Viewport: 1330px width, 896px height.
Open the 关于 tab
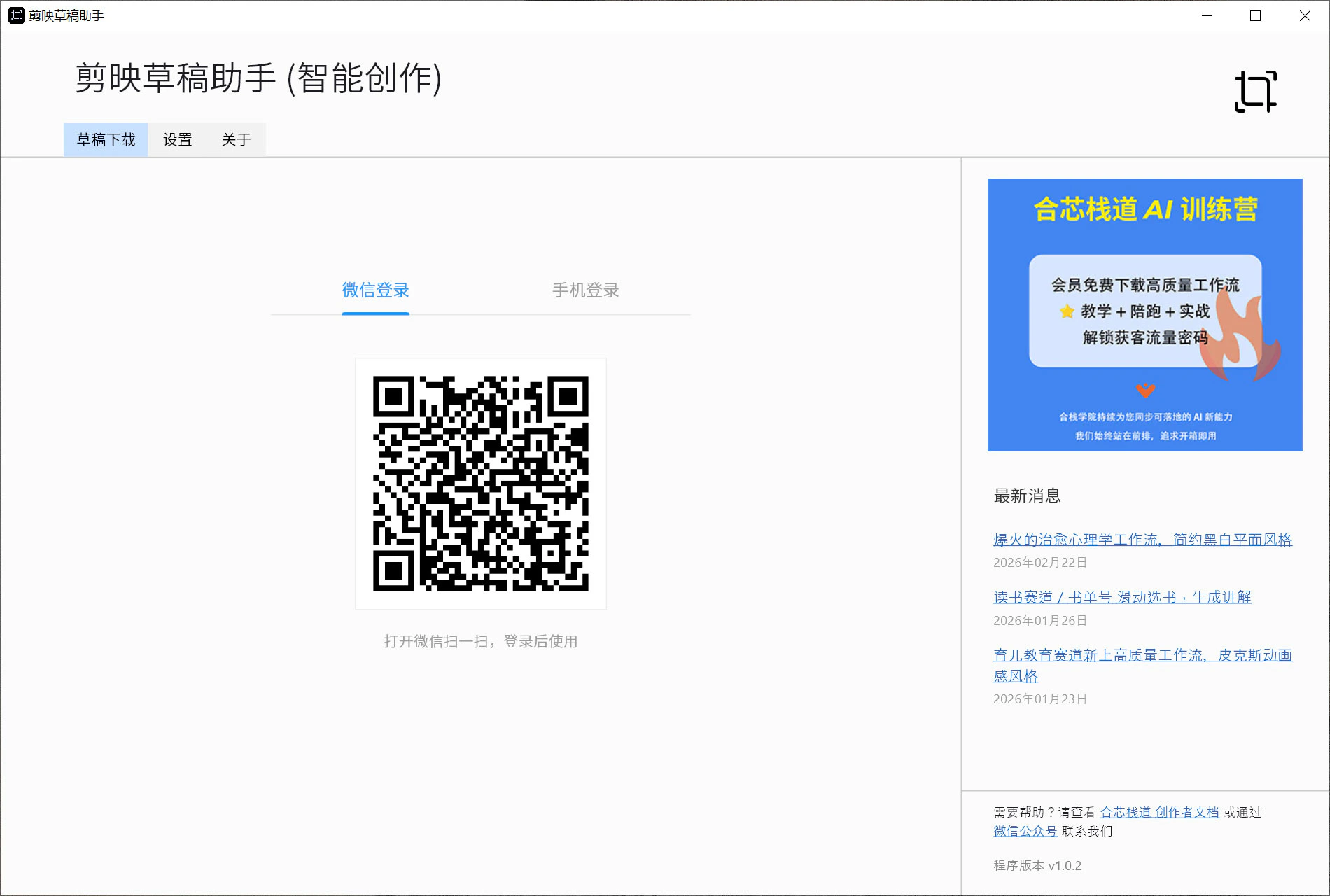(x=237, y=140)
